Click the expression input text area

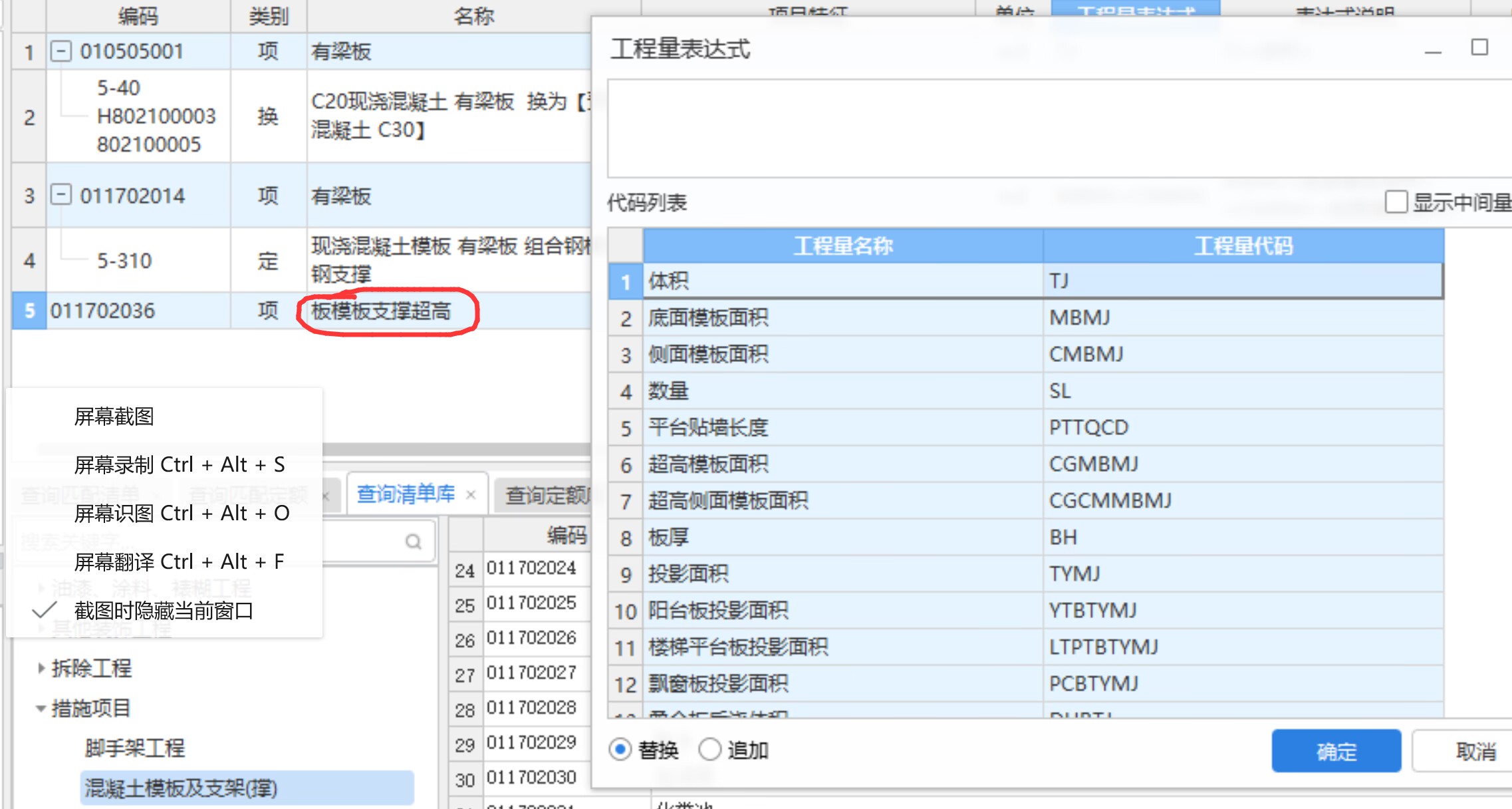click(1060, 128)
